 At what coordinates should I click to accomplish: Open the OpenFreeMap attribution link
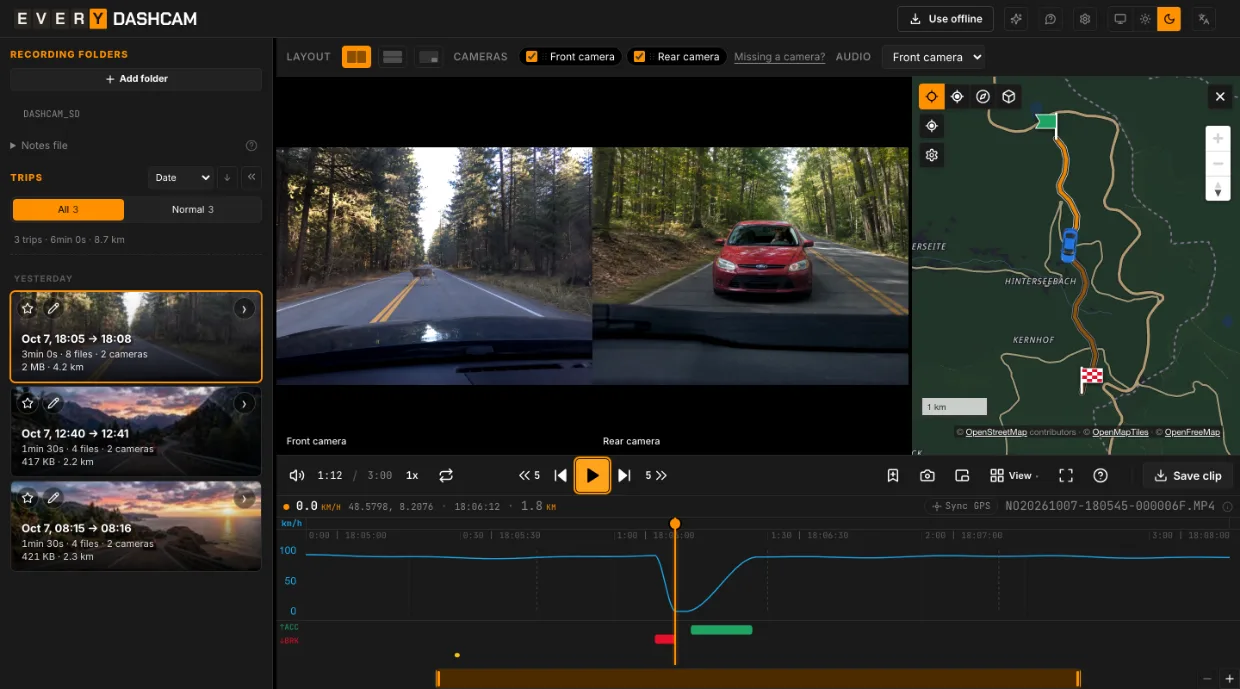point(1192,432)
